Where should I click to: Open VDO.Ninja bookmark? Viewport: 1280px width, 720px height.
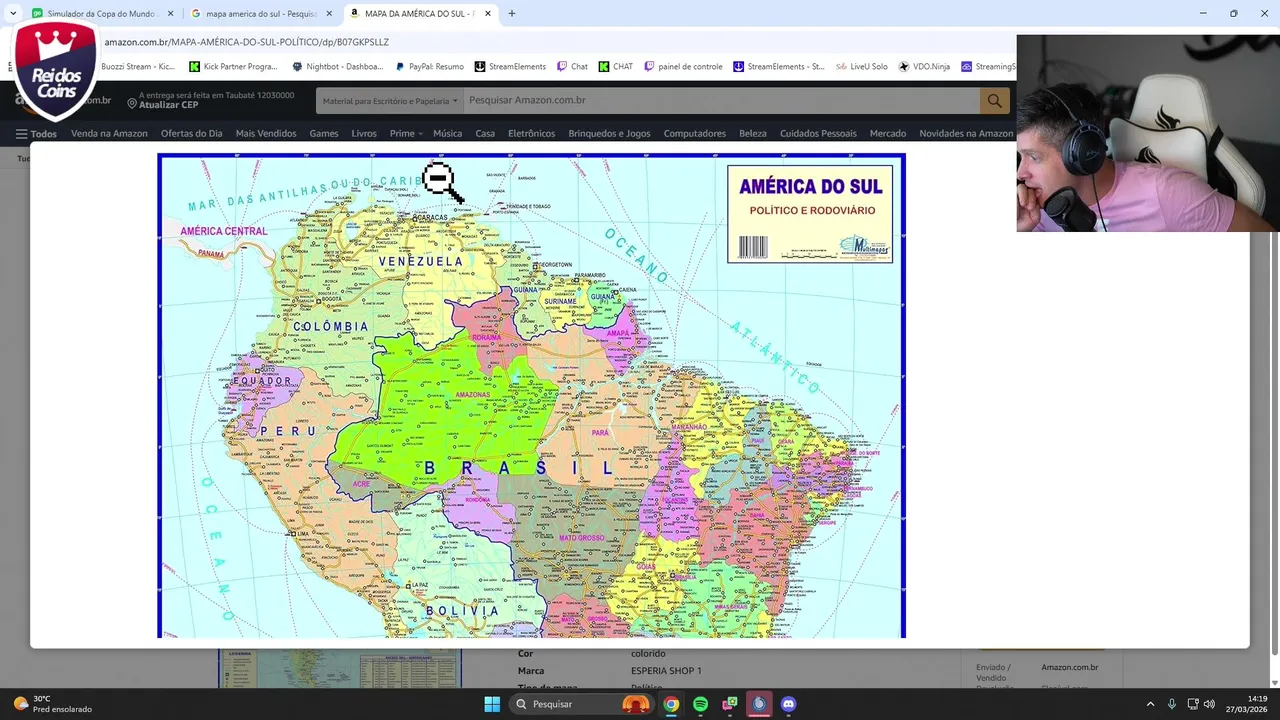tap(925, 67)
